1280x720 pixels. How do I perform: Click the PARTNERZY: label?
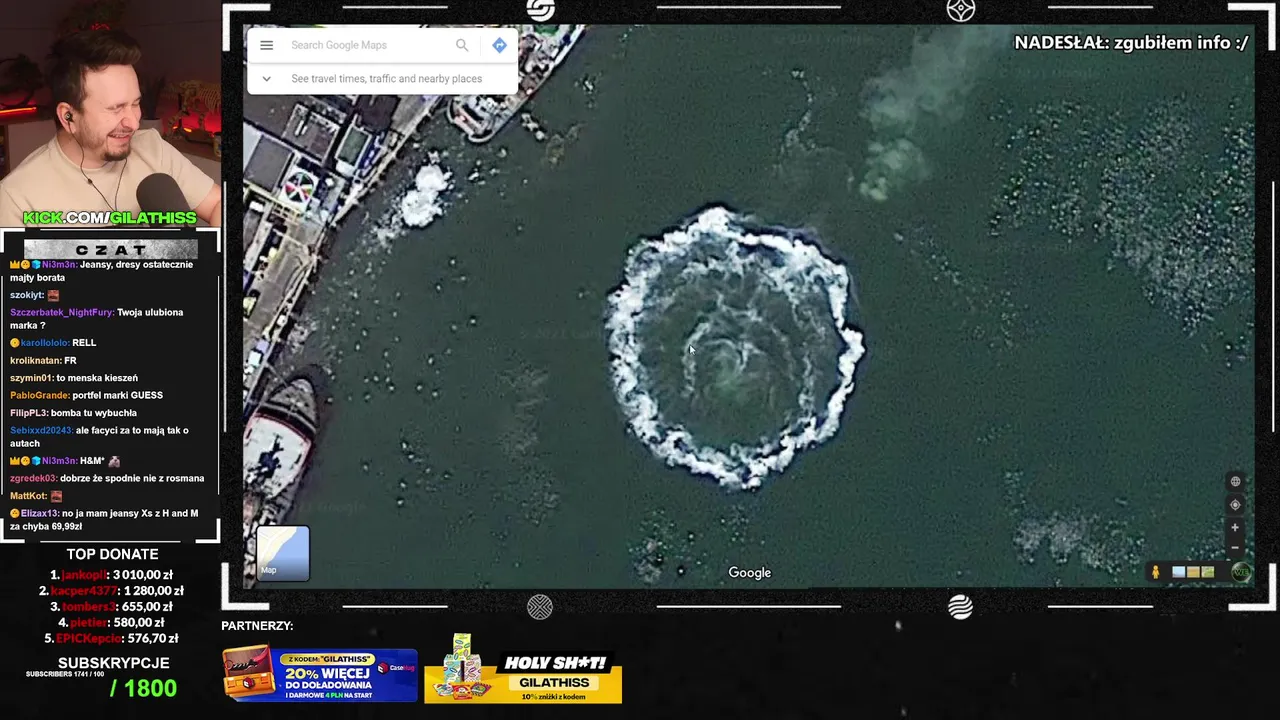point(257,626)
